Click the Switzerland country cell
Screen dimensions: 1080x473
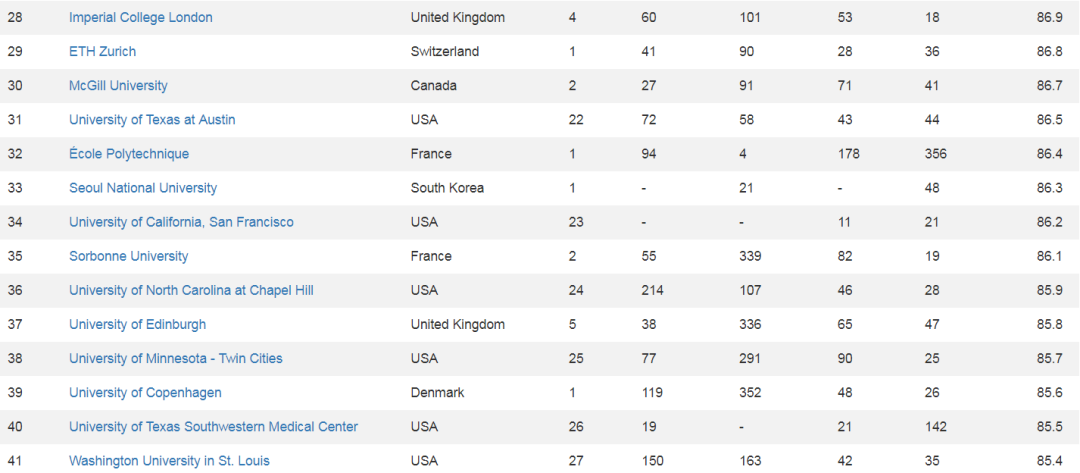coord(445,52)
